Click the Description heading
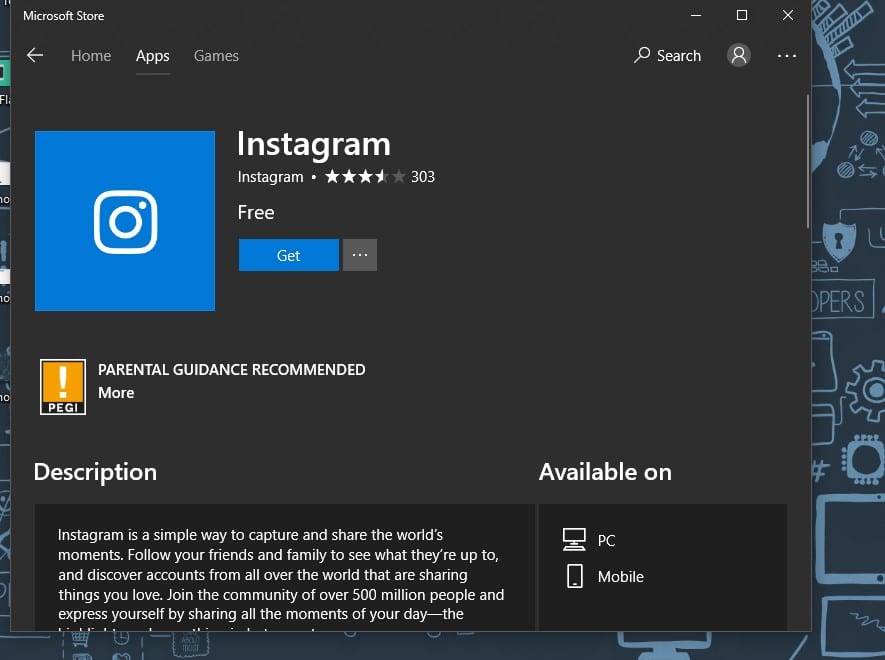Image resolution: width=885 pixels, height=660 pixels. click(x=95, y=472)
